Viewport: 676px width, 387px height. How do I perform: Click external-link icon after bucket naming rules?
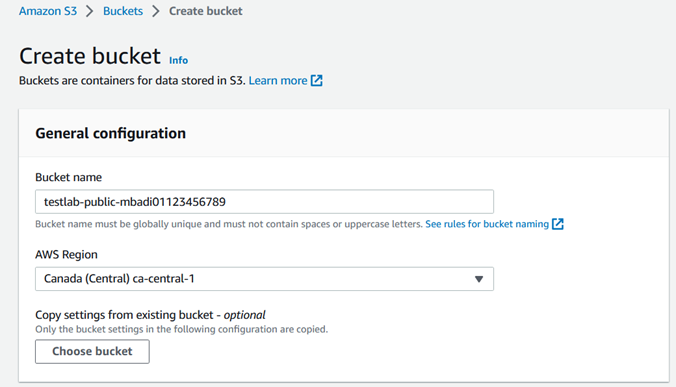pos(557,224)
